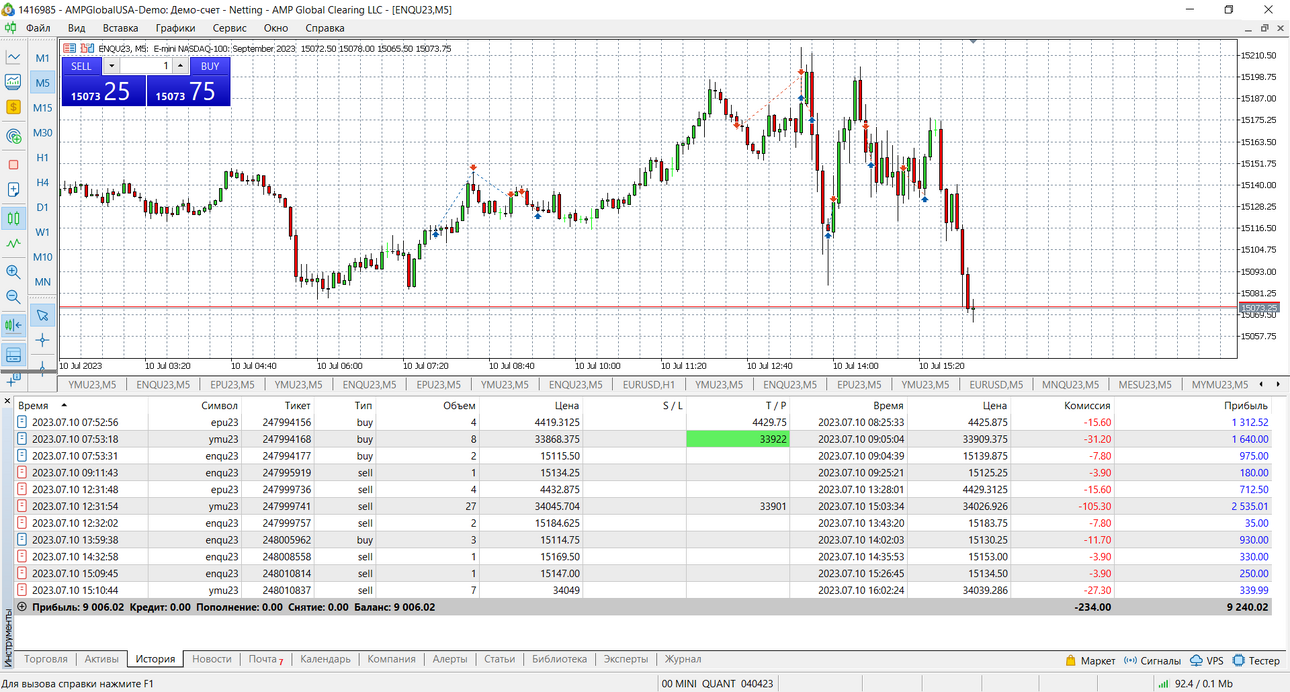Switch to candlestick chart mode icon

click(14, 218)
